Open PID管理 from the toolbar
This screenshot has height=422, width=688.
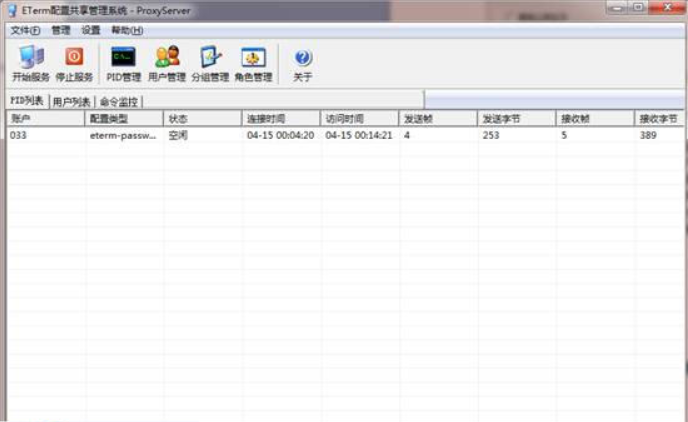click(x=123, y=64)
